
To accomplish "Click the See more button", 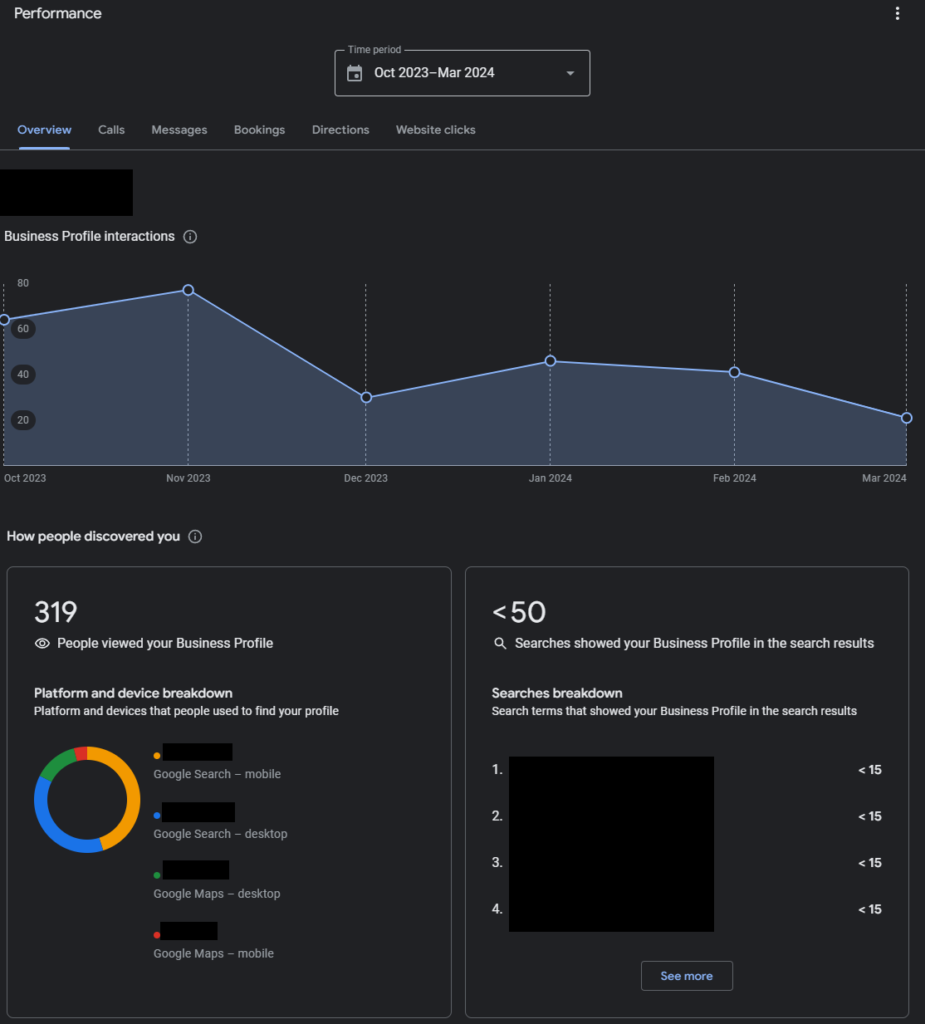I will (x=687, y=976).
